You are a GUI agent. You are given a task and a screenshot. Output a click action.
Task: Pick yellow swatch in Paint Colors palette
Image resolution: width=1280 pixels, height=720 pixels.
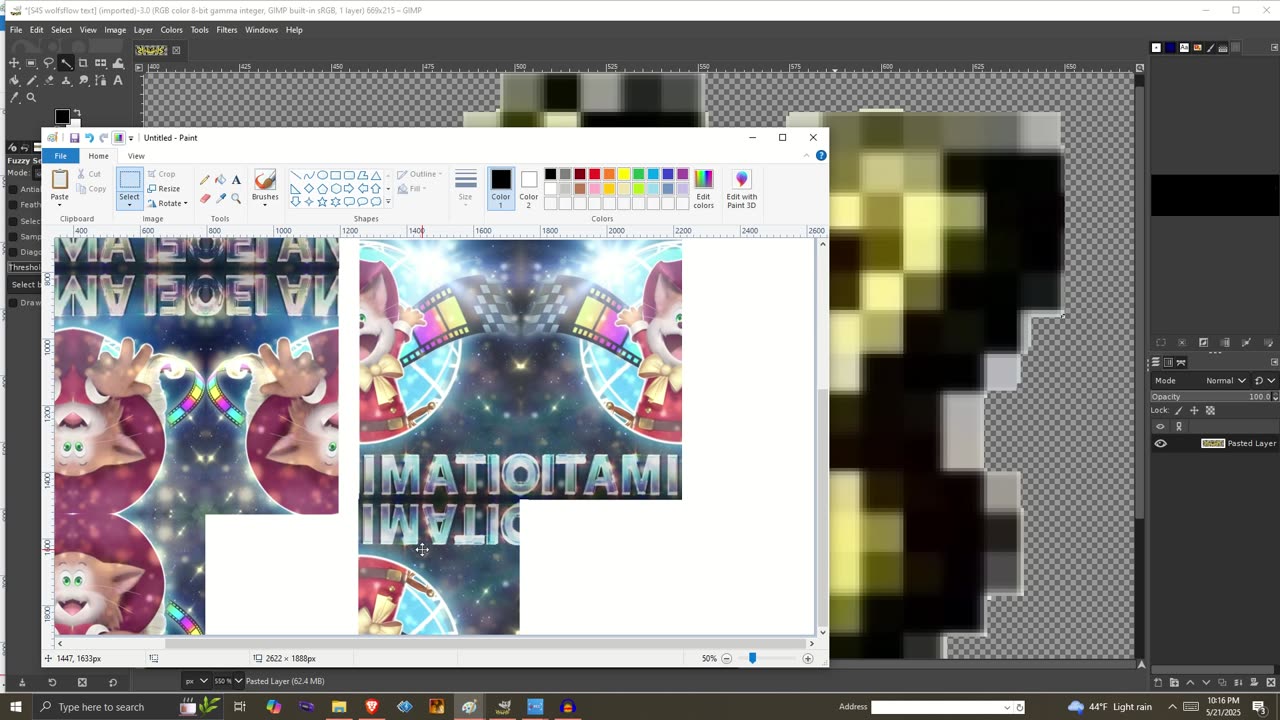click(x=623, y=174)
